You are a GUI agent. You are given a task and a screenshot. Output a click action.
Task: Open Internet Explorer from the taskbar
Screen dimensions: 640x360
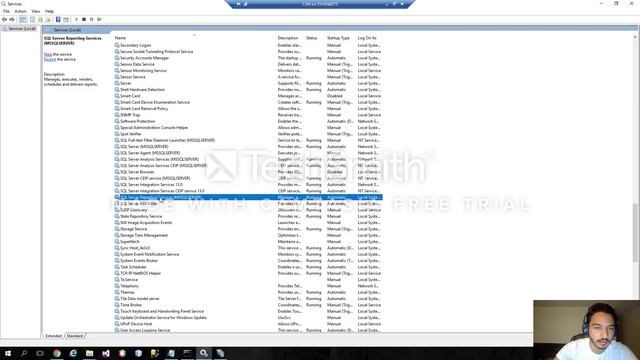[x=73, y=353]
